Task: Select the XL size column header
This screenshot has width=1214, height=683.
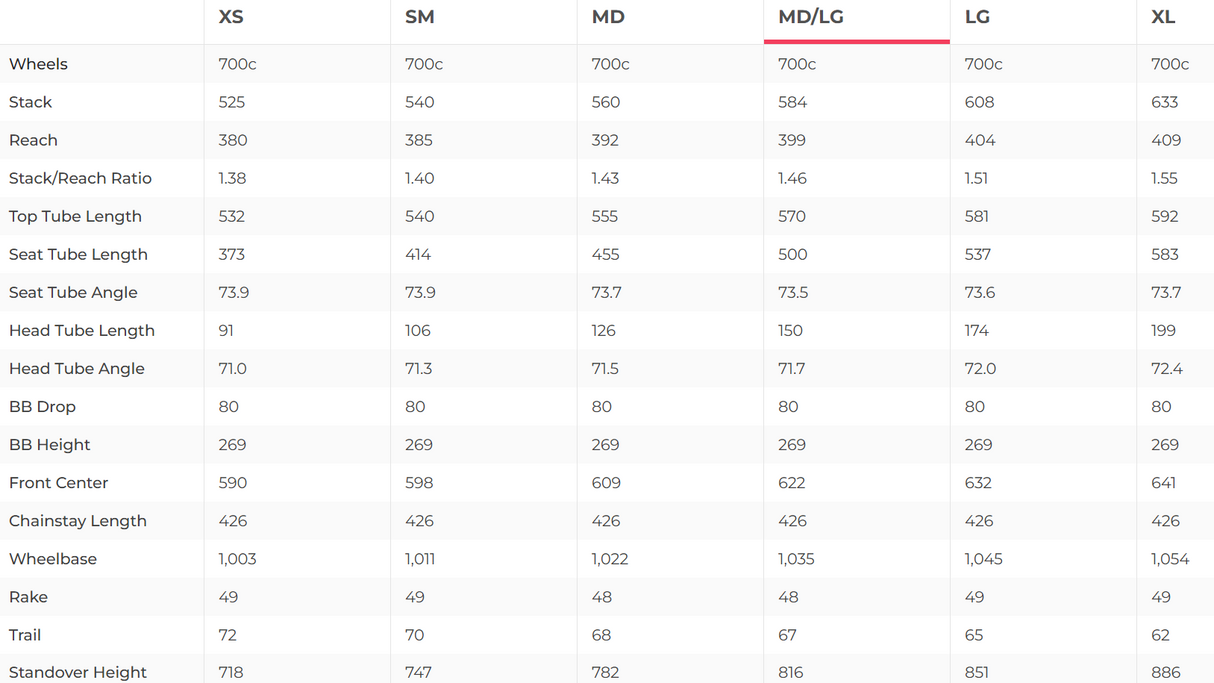Action: [1163, 17]
